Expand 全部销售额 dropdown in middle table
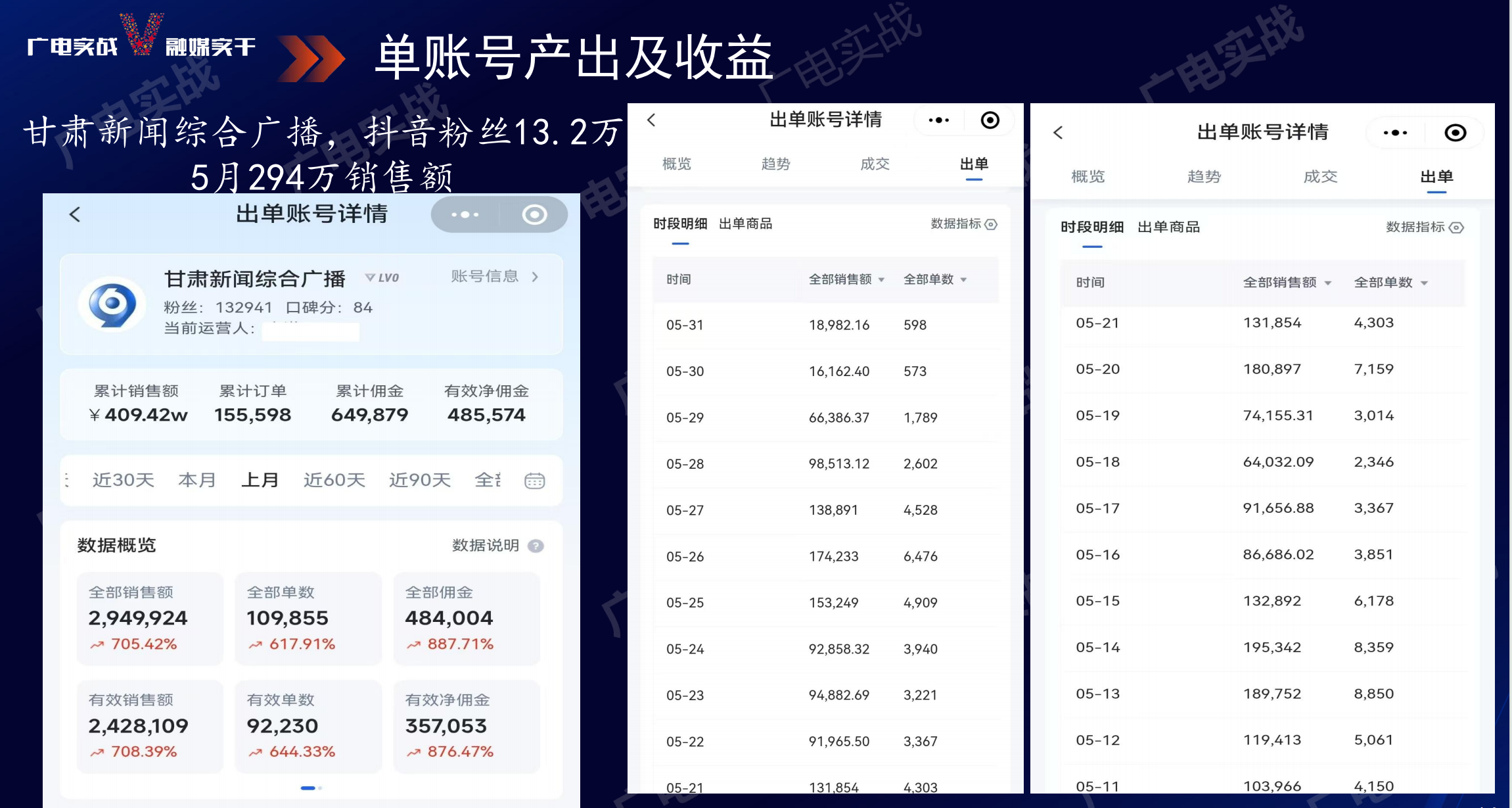Image resolution: width=1512 pixels, height=808 pixels. coord(846,279)
